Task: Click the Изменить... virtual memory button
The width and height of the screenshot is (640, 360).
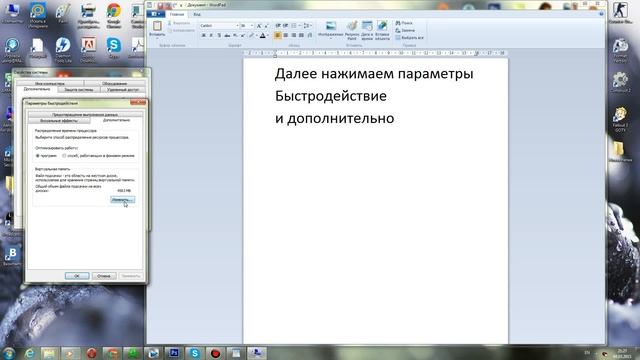Action: coord(122,200)
